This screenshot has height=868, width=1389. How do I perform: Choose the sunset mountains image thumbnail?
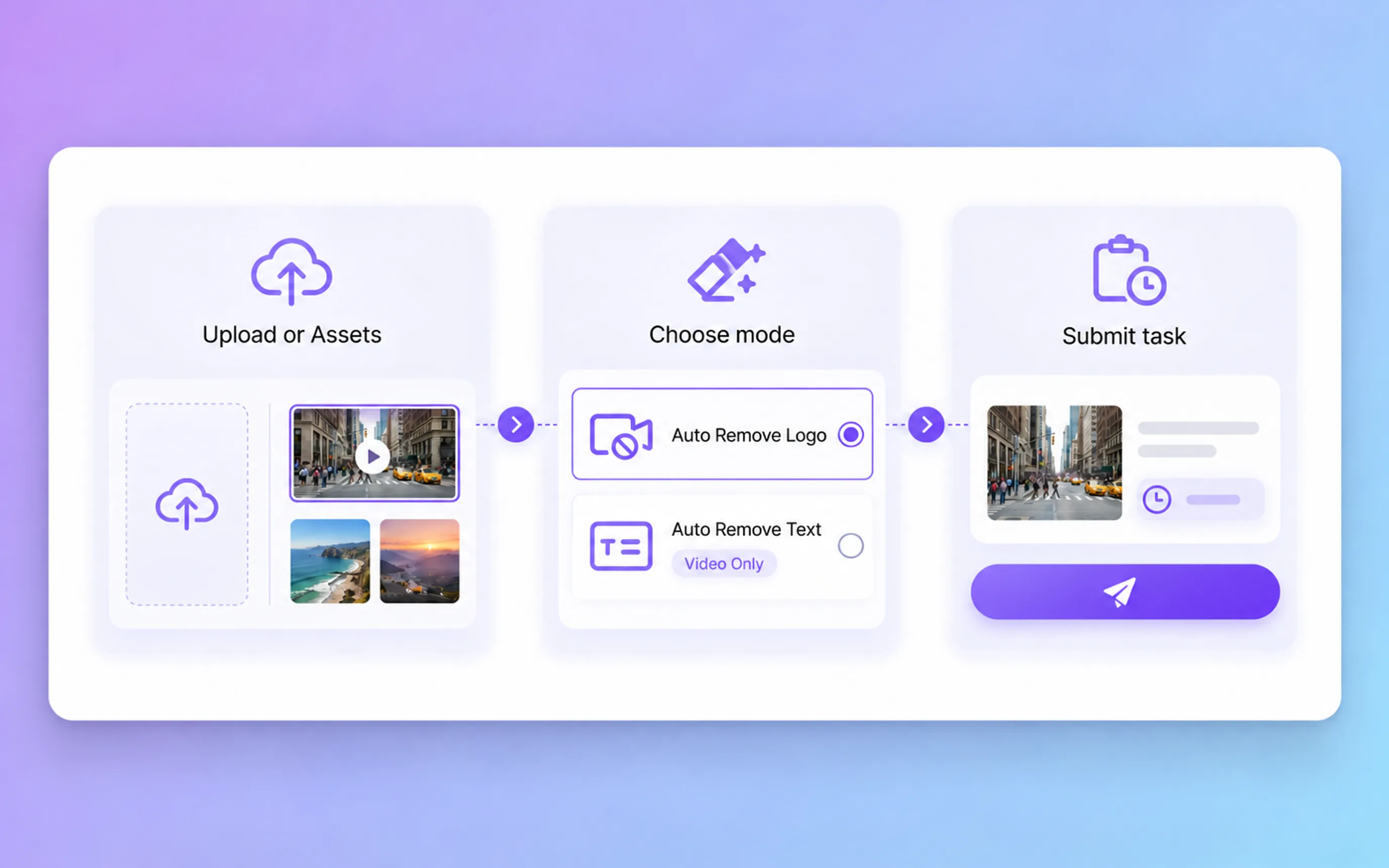pyautogui.click(x=419, y=561)
